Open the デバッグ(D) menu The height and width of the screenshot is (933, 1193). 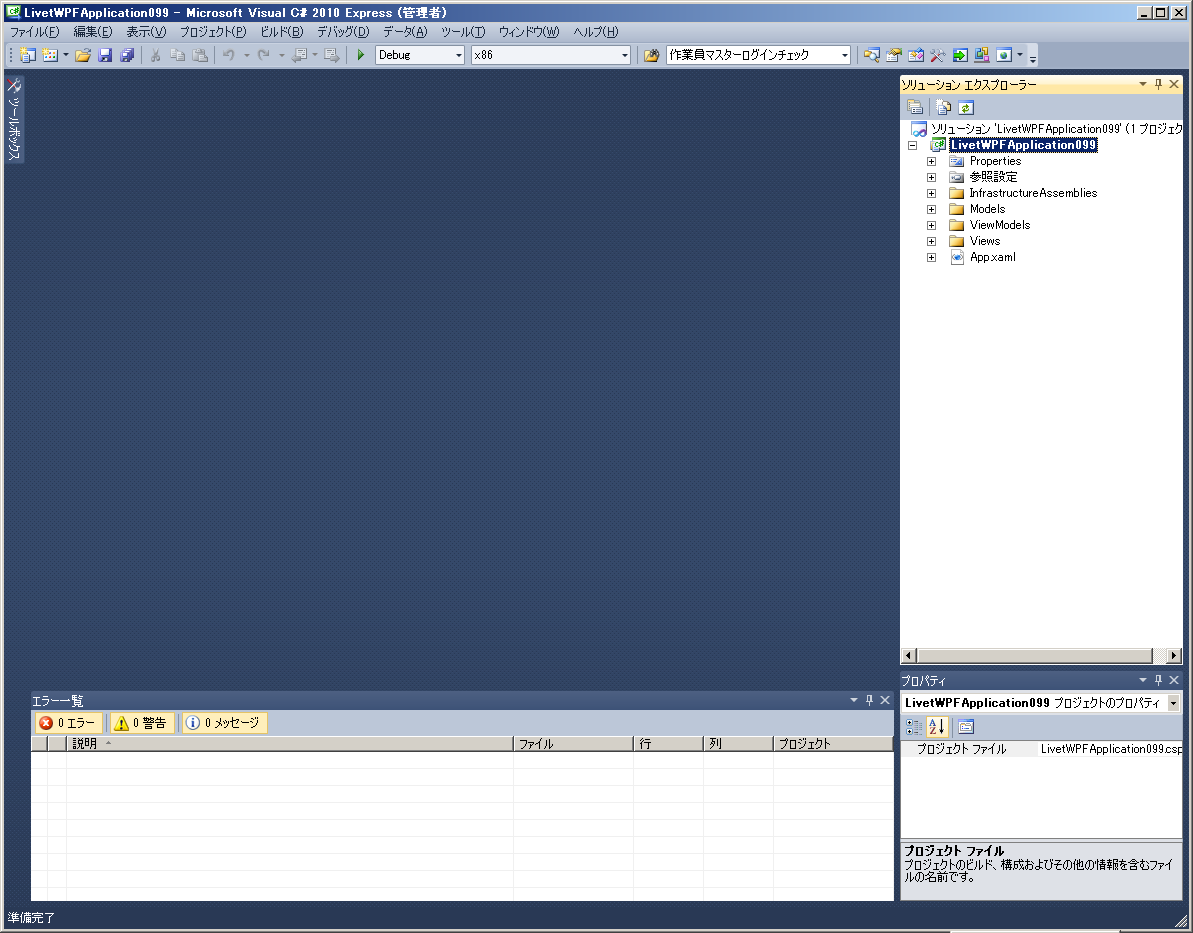(343, 32)
